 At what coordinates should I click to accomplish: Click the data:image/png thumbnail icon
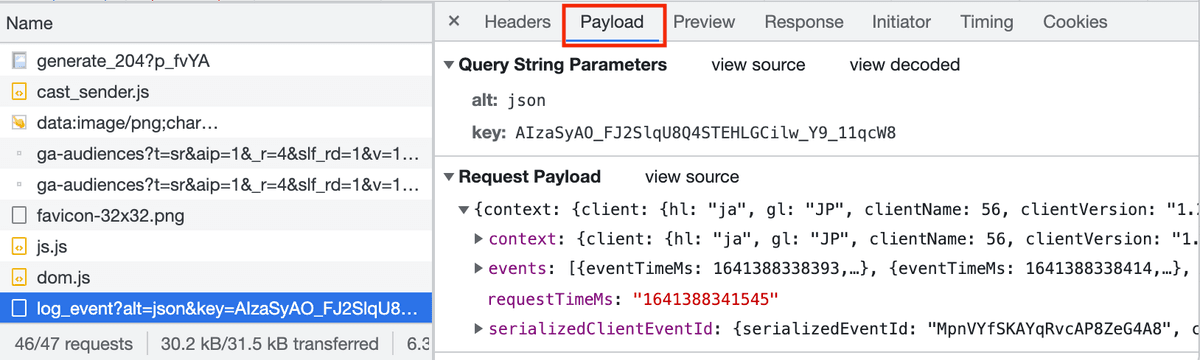click(19, 123)
